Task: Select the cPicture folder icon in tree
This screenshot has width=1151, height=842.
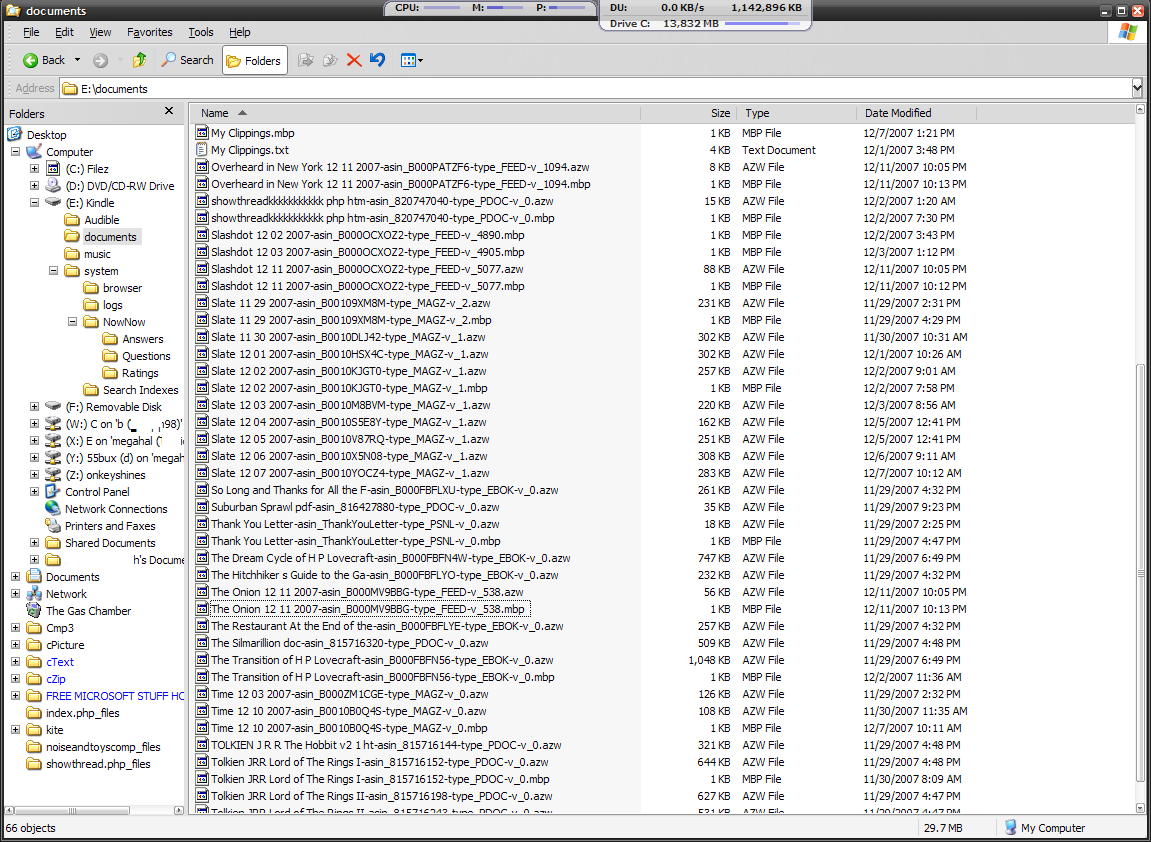Action: click(34, 645)
